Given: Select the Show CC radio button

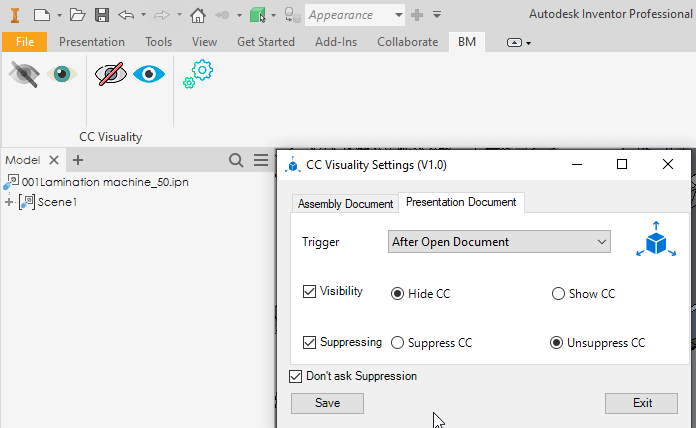Looking at the screenshot, I should point(558,294).
